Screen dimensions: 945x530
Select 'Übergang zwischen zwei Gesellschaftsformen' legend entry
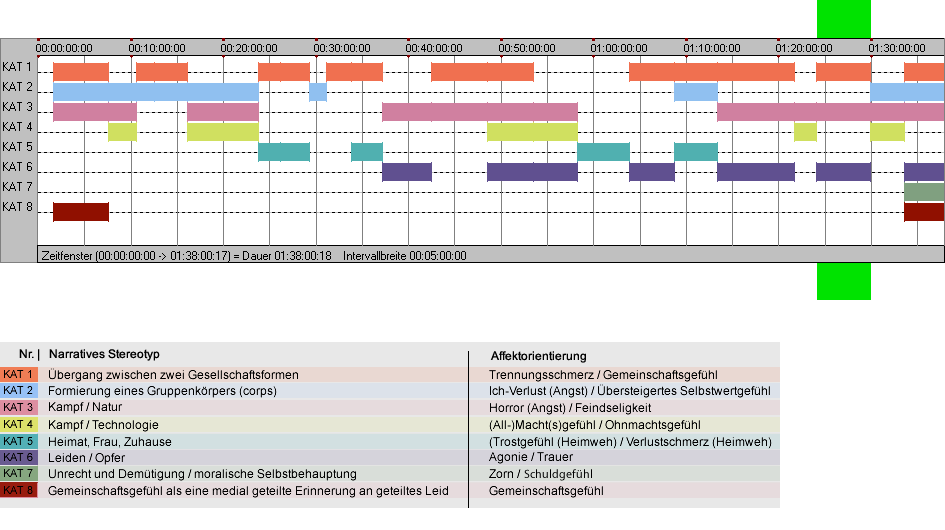tap(174, 374)
